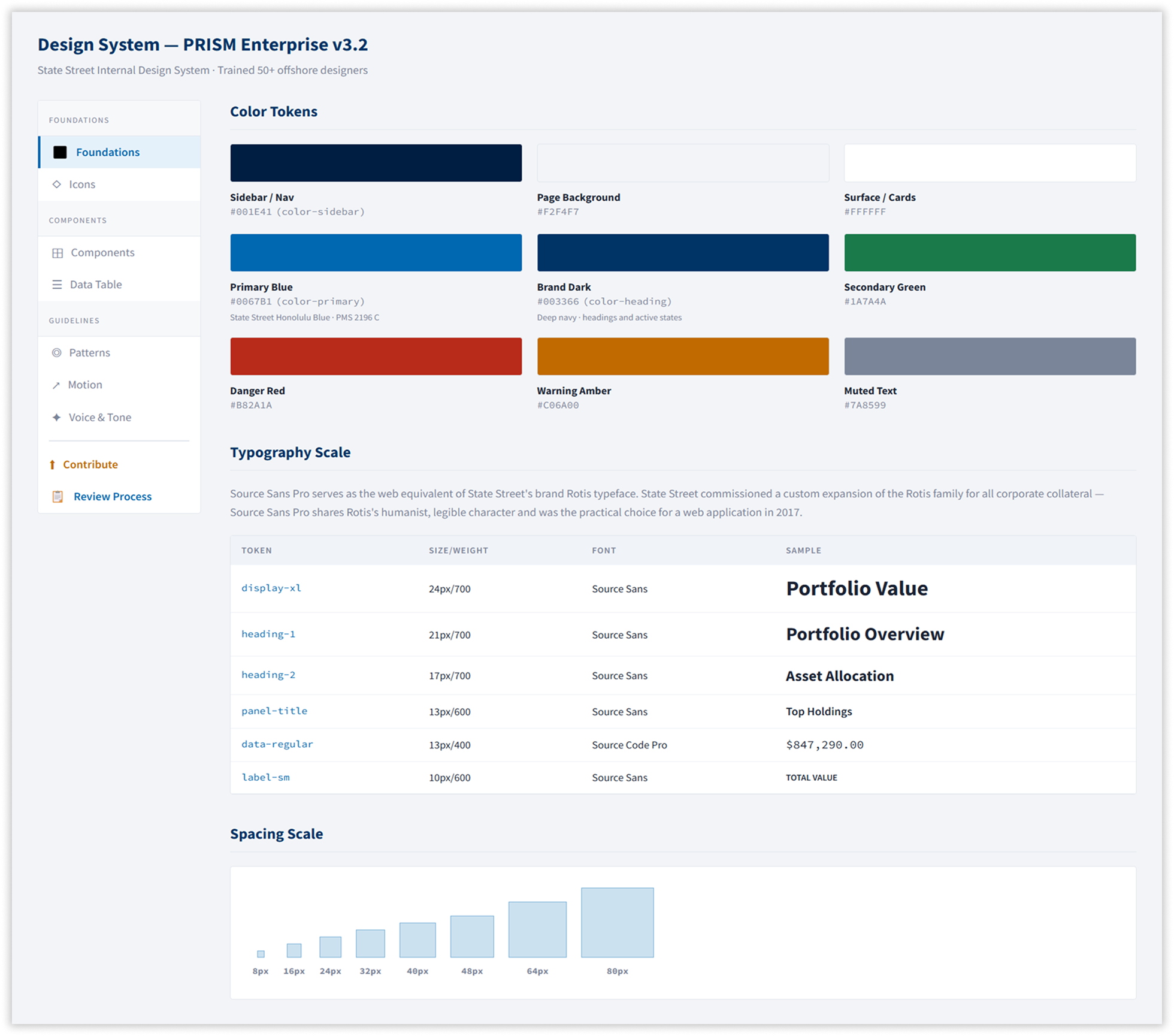Image resolution: width=1174 pixels, height=1036 pixels.
Task: Click the Data Table lines icon
Action: tap(57, 285)
